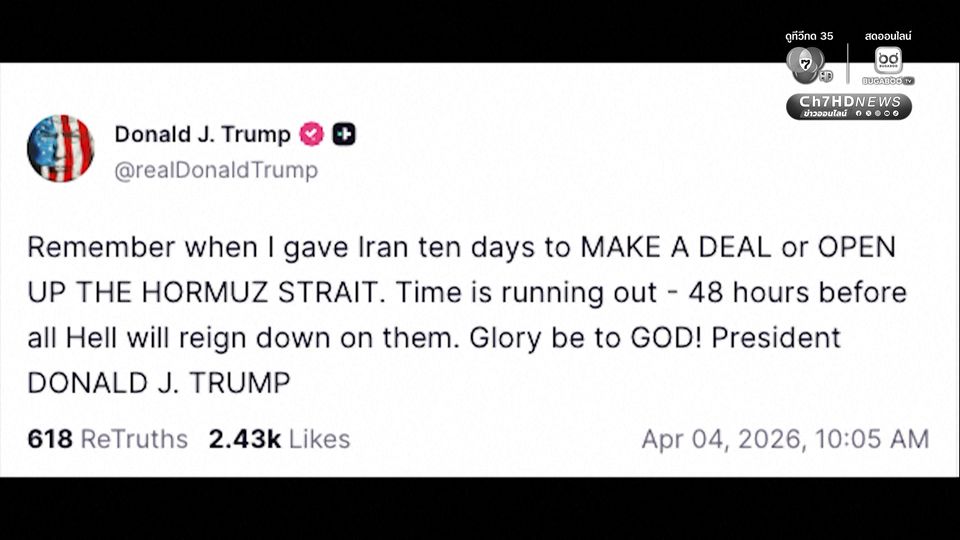Viewport: 960px width, 540px height.
Task: View the 618 ReTruths count
Action: tap(107, 439)
